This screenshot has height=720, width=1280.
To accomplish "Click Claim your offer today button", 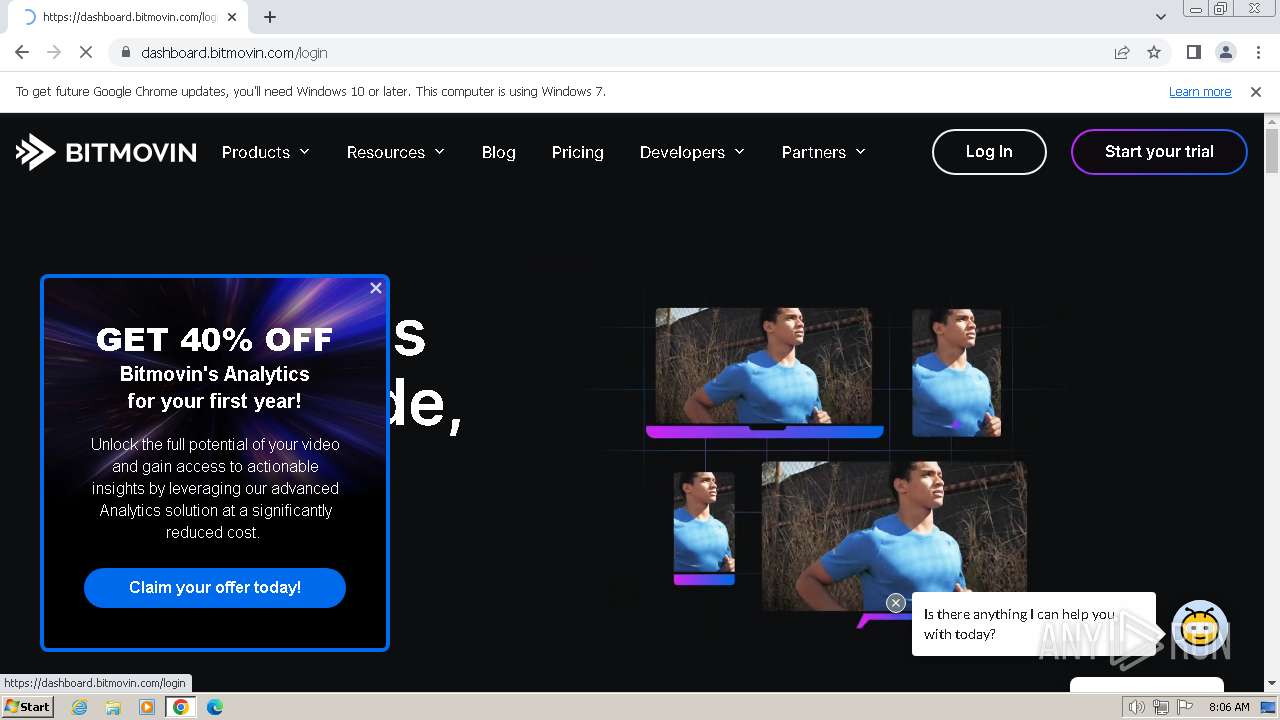I will click(x=215, y=588).
